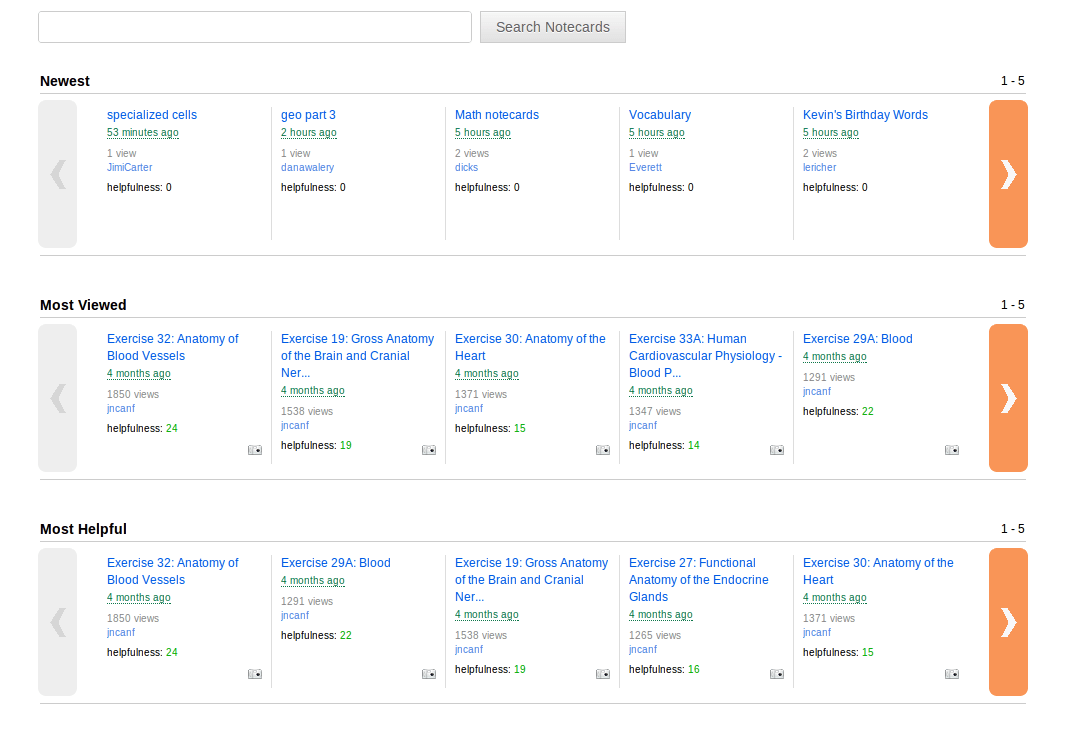Click jncanf author under 1265 views
Screen dimensions: 1069x730
click(x=643, y=650)
